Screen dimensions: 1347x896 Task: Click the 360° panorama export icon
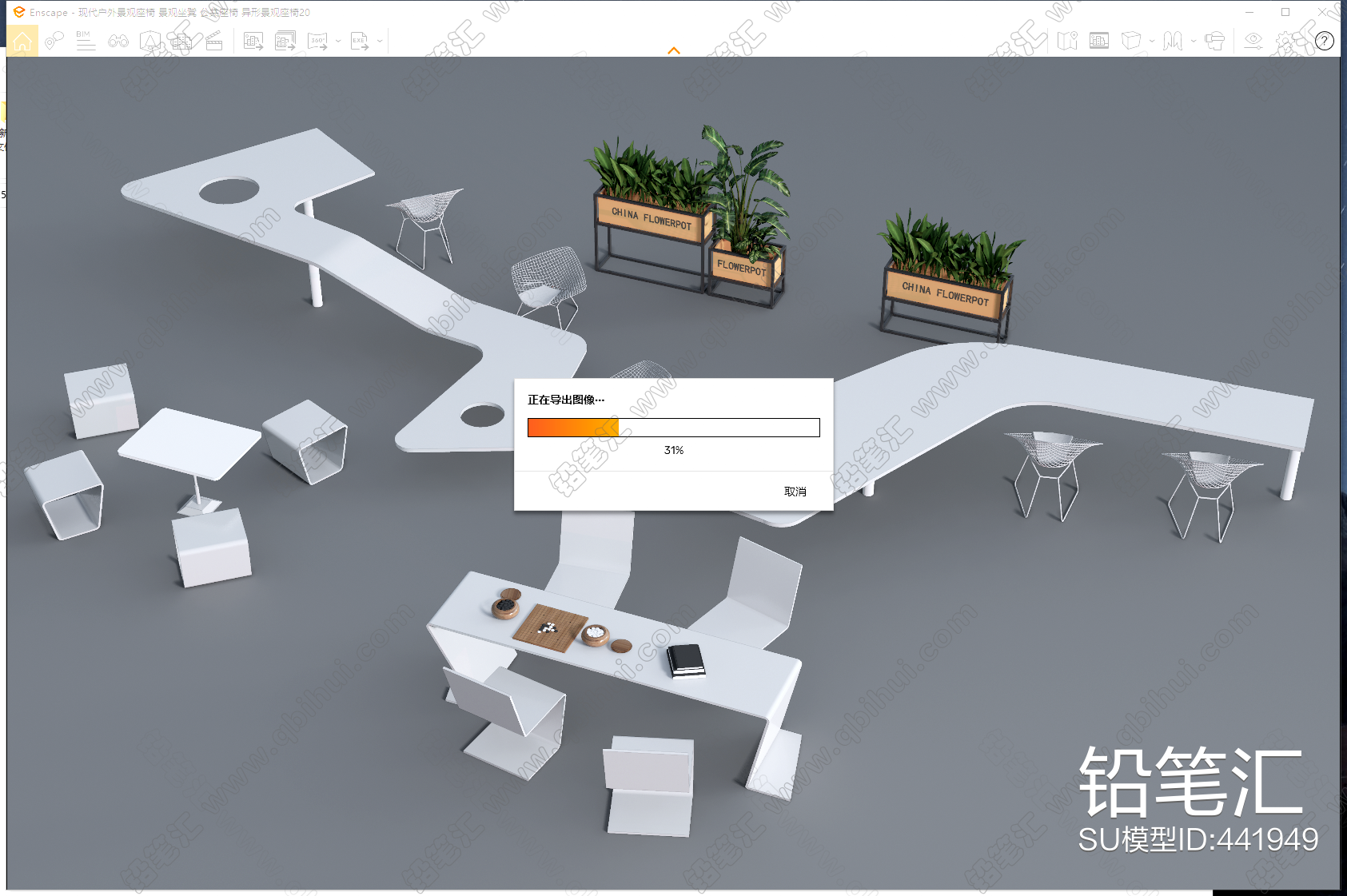318,41
